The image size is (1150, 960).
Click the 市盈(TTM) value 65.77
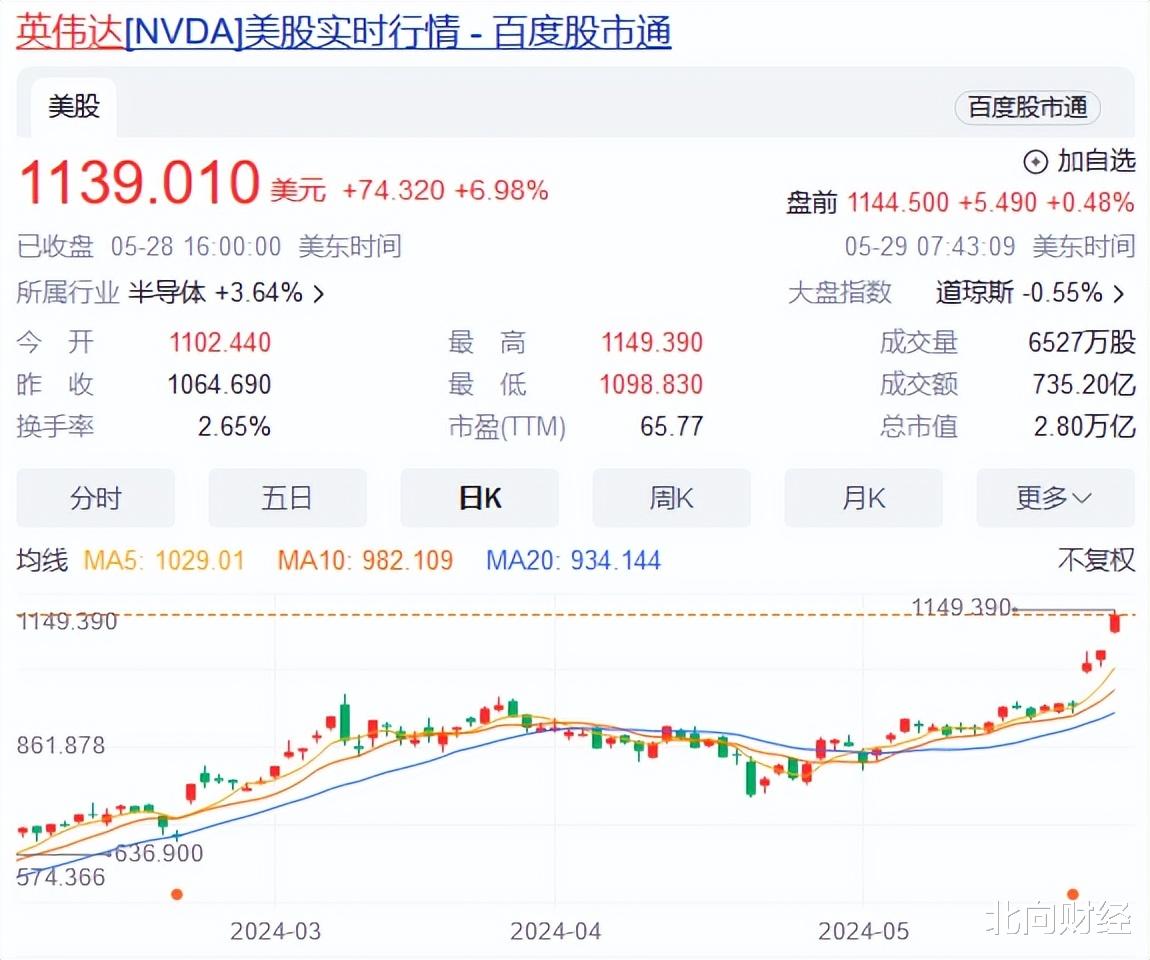click(671, 426)
